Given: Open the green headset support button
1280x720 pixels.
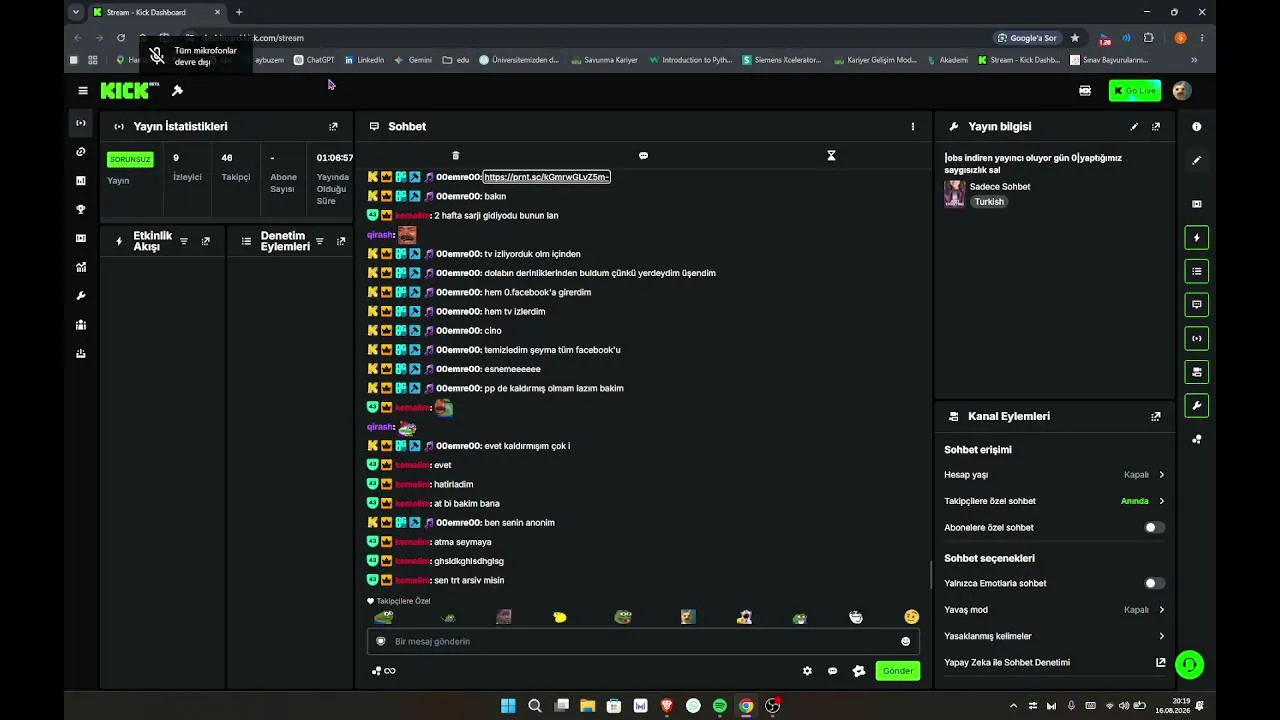Looking at the screenshot, I should tap(1189, 664).
